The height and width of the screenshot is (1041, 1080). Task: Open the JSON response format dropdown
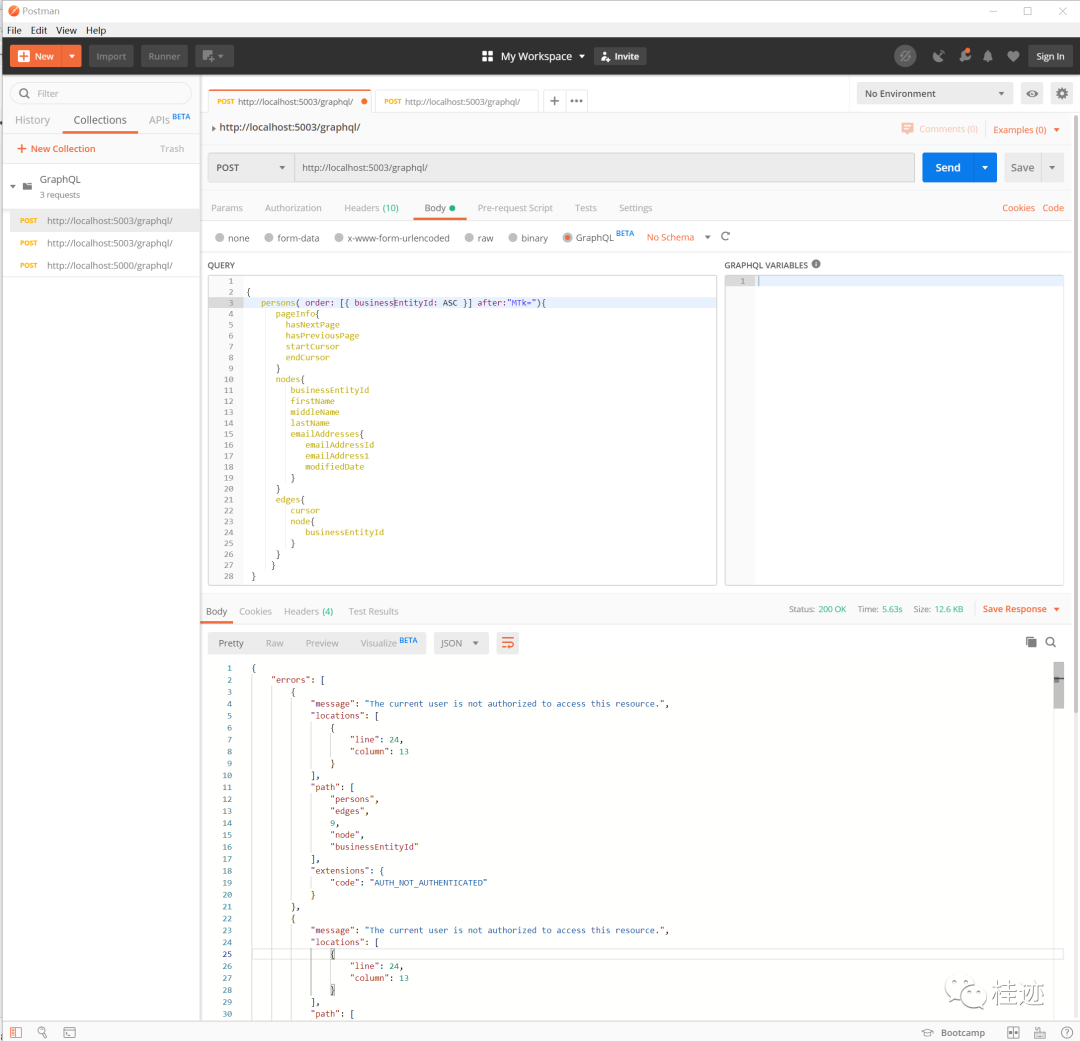pos(461,643)
